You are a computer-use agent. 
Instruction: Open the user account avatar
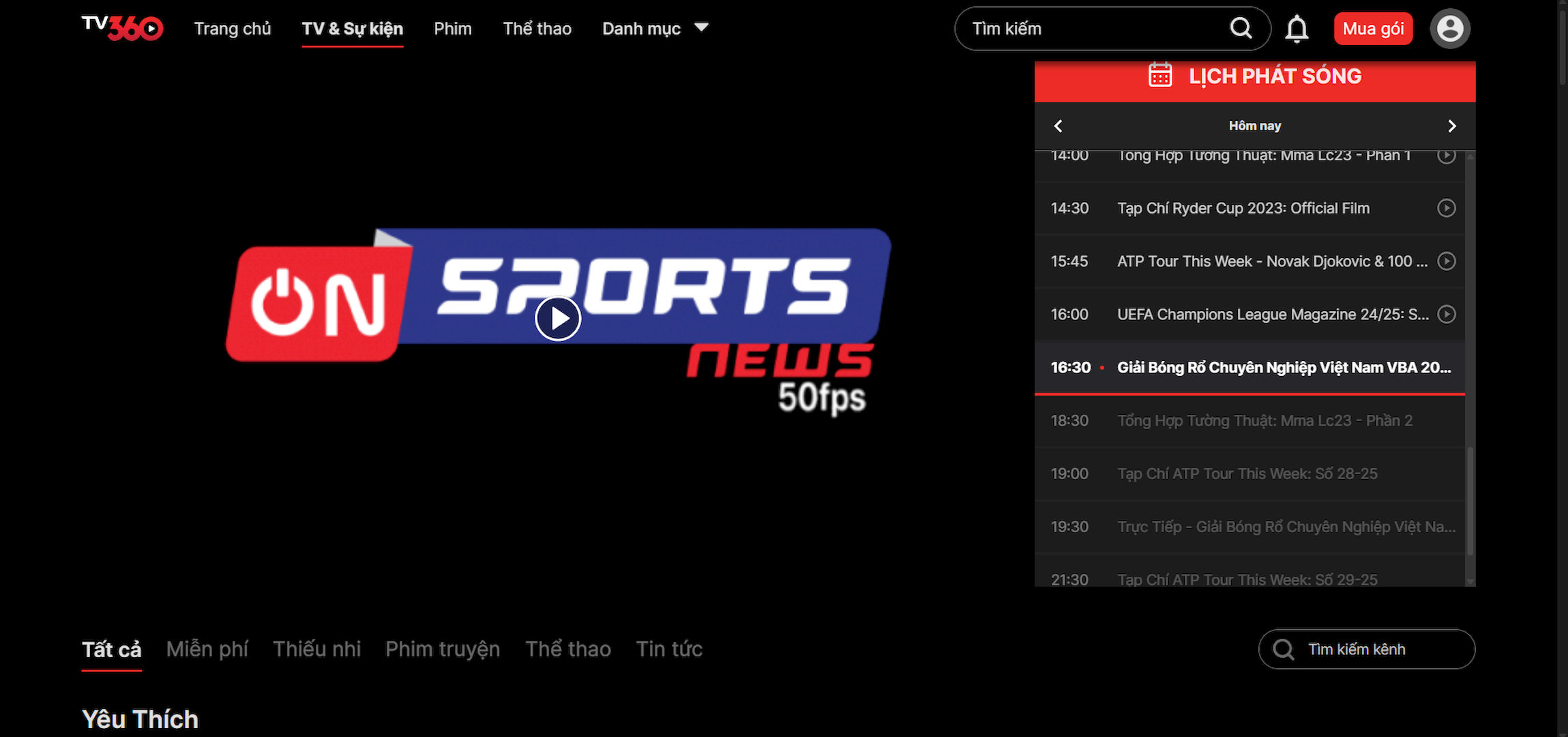(x=1449, y=29)
